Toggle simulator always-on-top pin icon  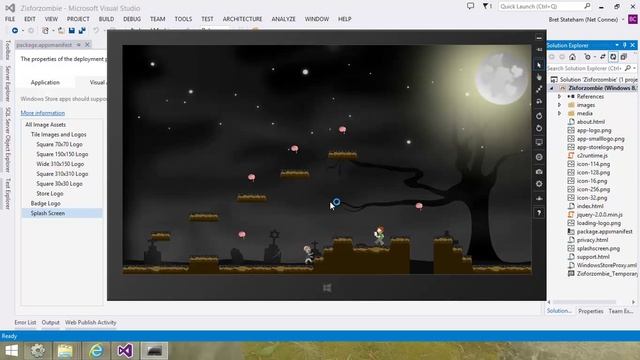point(539,49)
